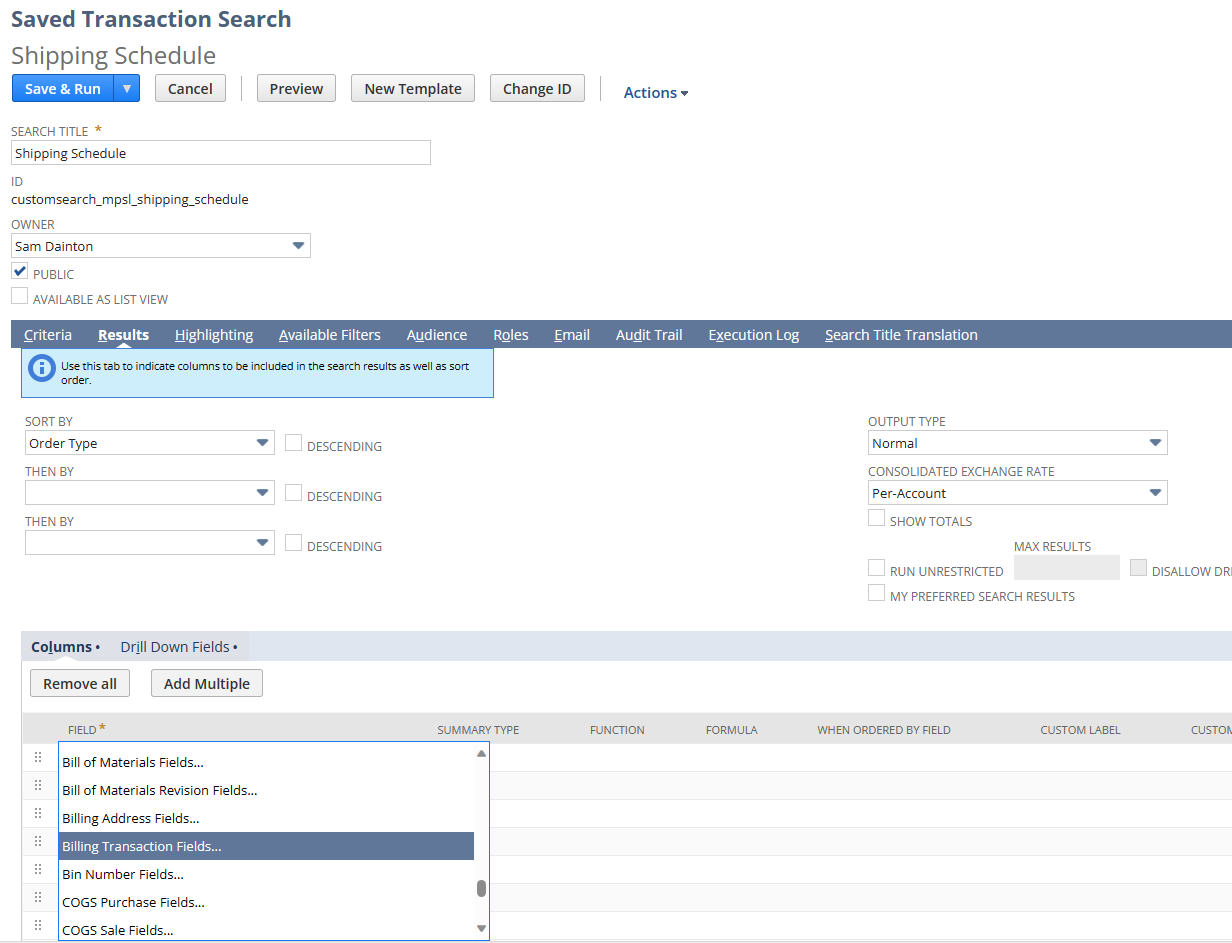
Task: Open the Save & Run split-button arrow
Action: point(128,88)
